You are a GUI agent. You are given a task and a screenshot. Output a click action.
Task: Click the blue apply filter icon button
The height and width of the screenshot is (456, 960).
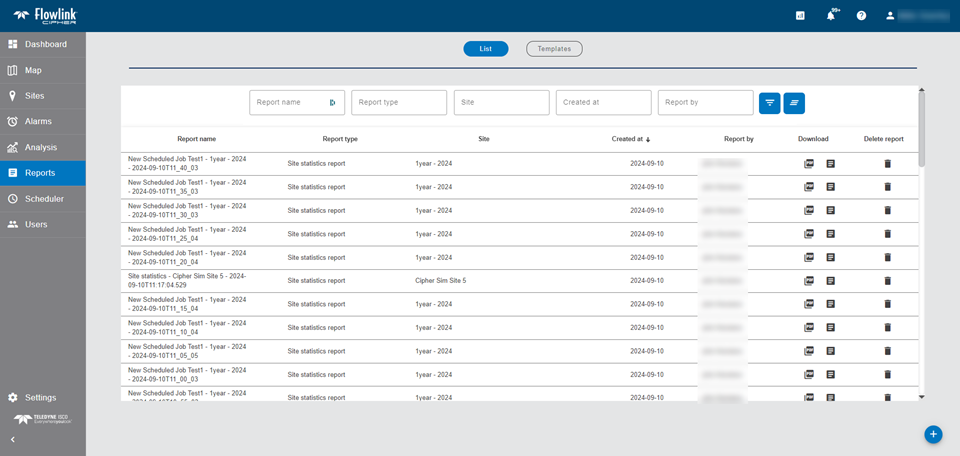770,103
